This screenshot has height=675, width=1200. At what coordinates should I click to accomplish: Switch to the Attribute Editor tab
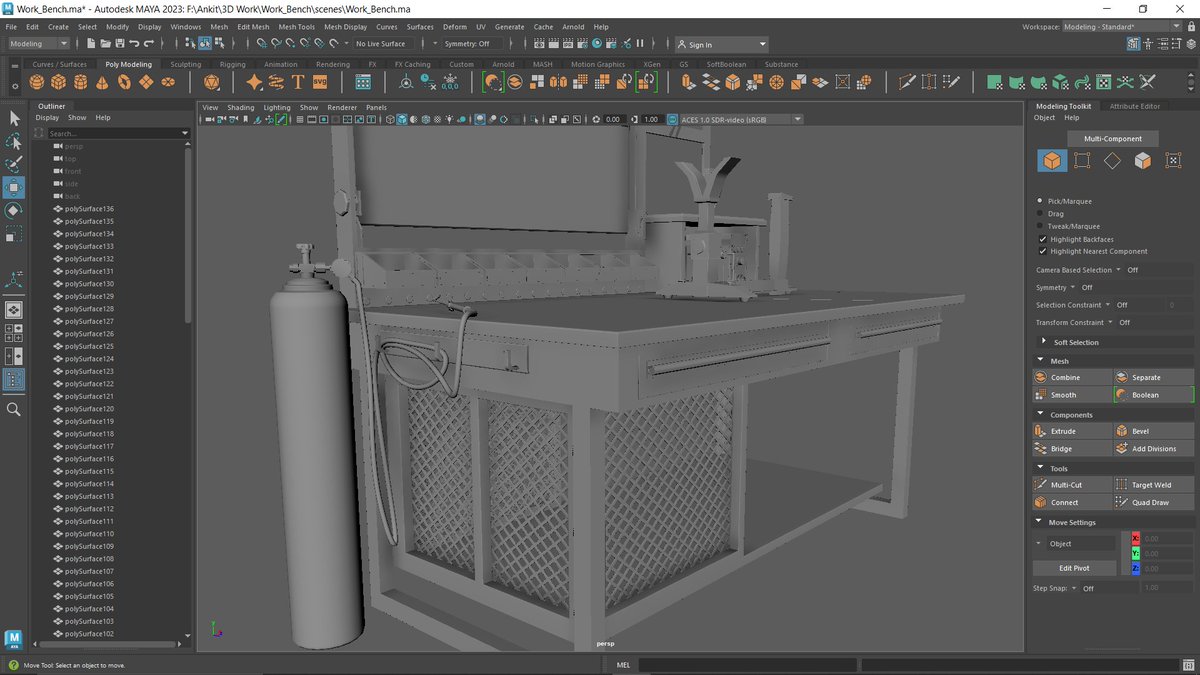[1135, 106]
